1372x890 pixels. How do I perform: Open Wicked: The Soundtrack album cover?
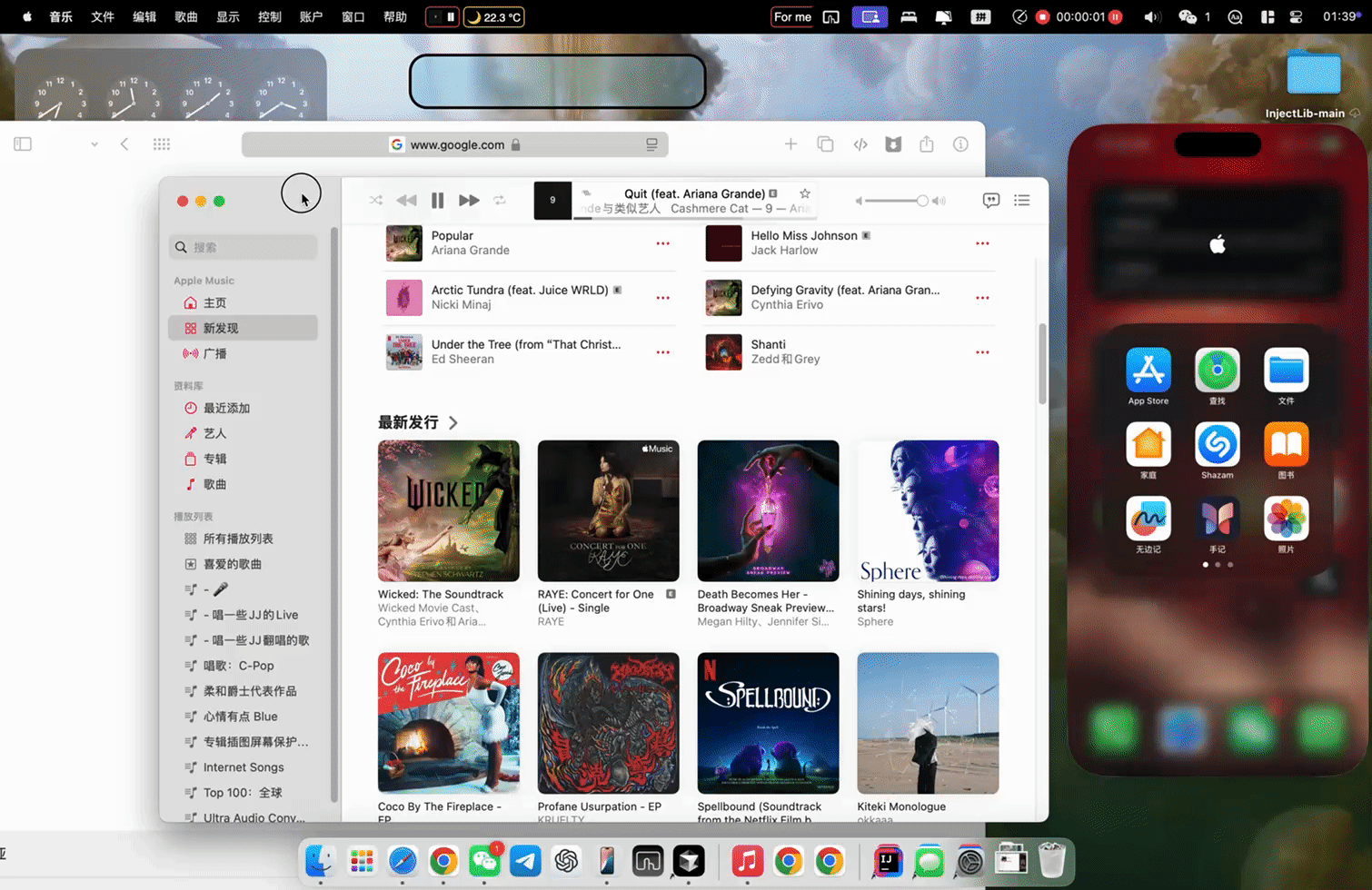coord(449,511)
